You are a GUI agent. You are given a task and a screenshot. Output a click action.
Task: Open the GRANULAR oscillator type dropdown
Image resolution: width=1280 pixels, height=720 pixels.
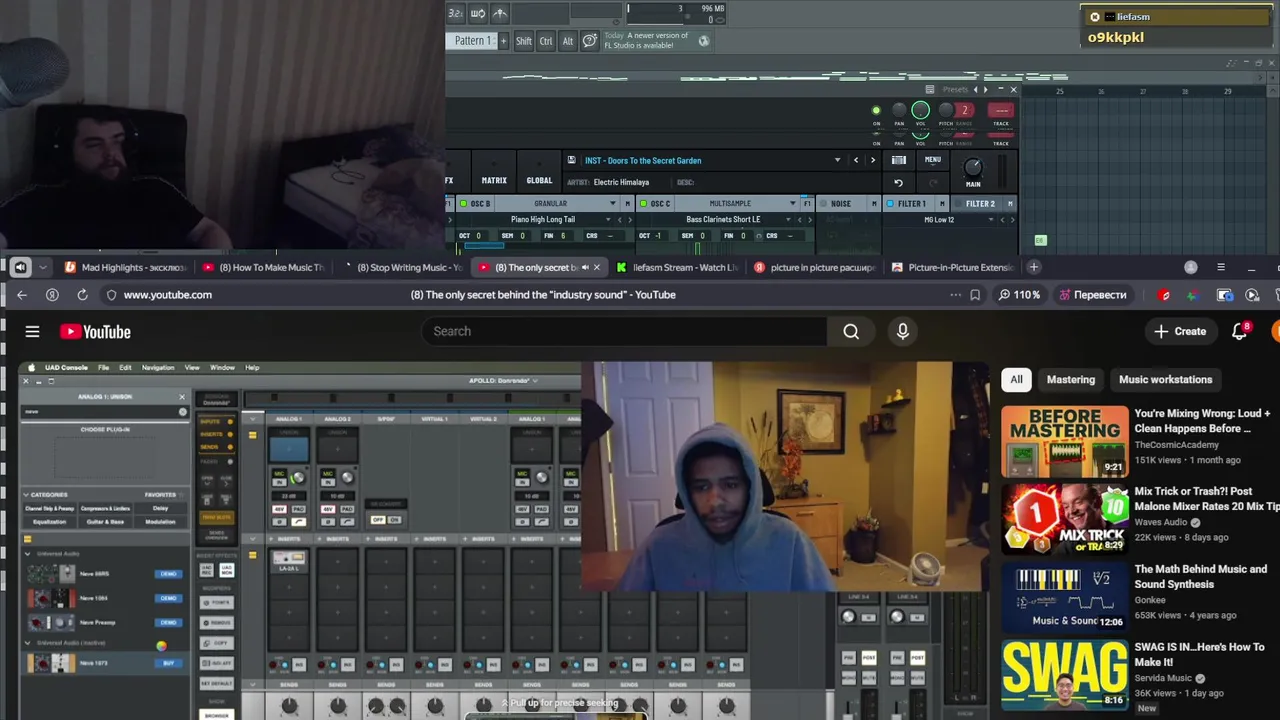612,204
